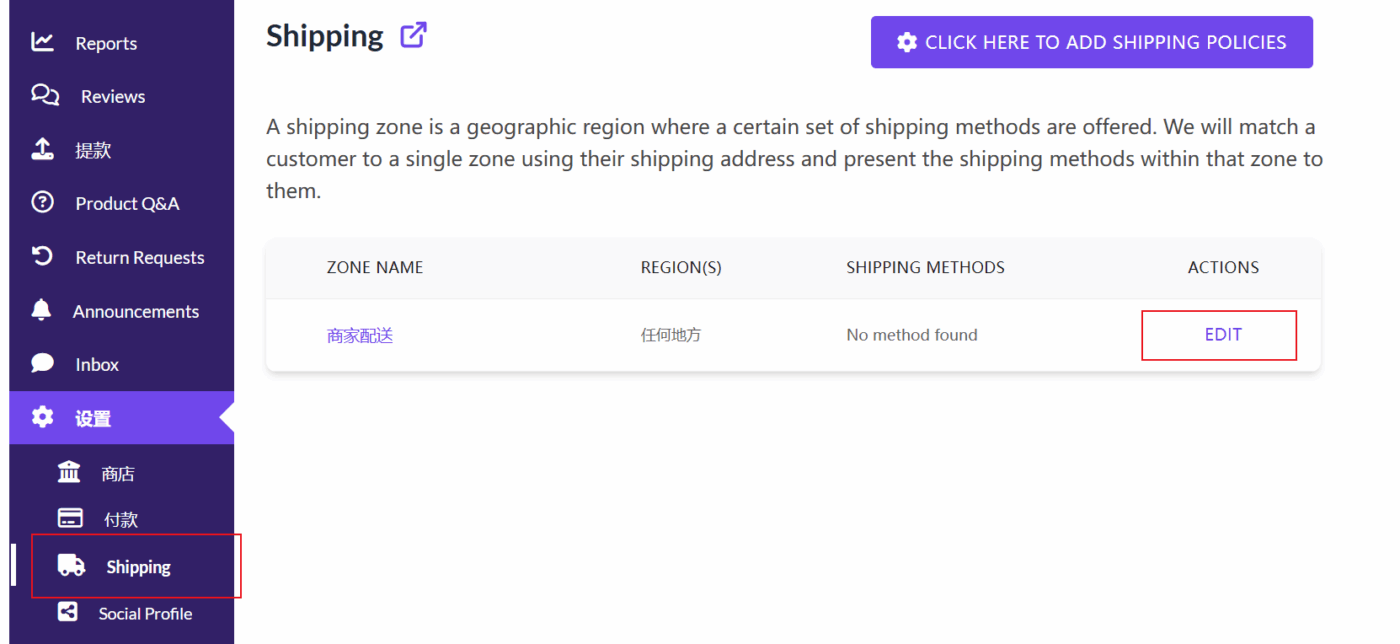
Task: Click the gear icon in shipping policies button
Action: coord(907,43)
